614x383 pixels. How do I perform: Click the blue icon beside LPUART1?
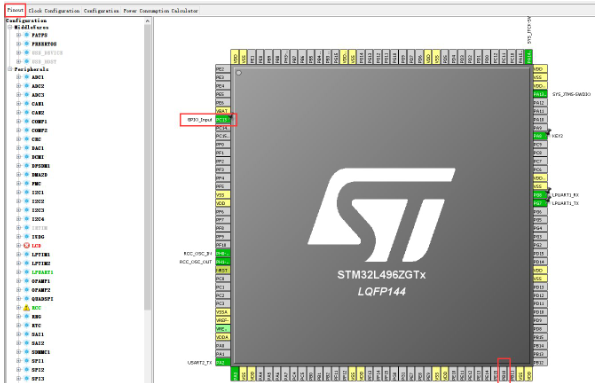click(27, 272)
